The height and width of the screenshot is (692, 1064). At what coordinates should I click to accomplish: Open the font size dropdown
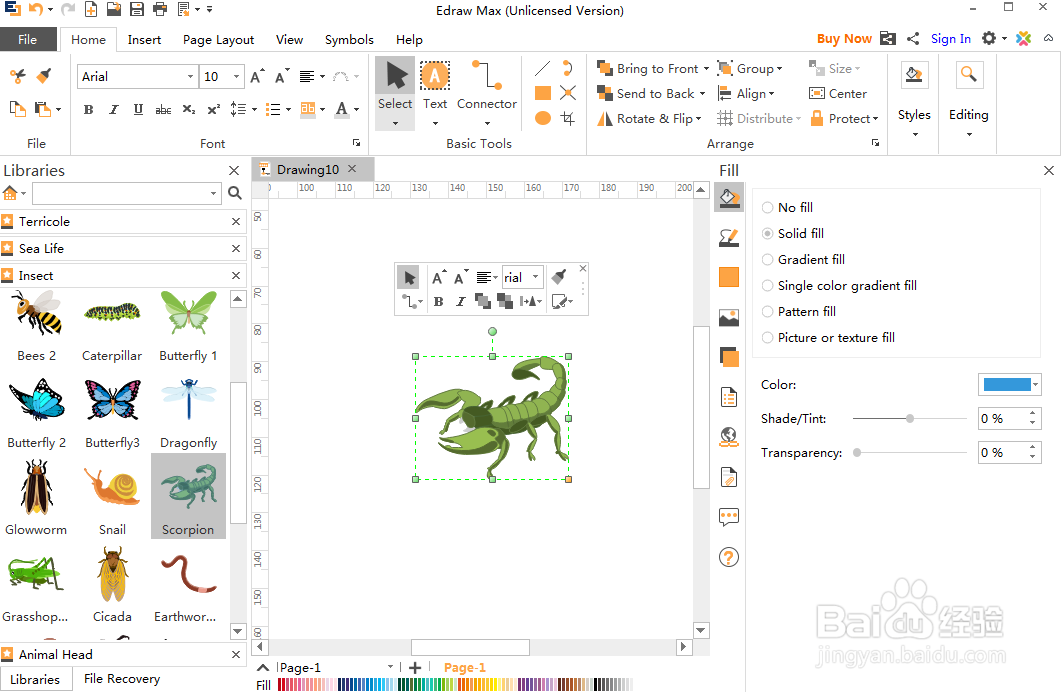236,77
